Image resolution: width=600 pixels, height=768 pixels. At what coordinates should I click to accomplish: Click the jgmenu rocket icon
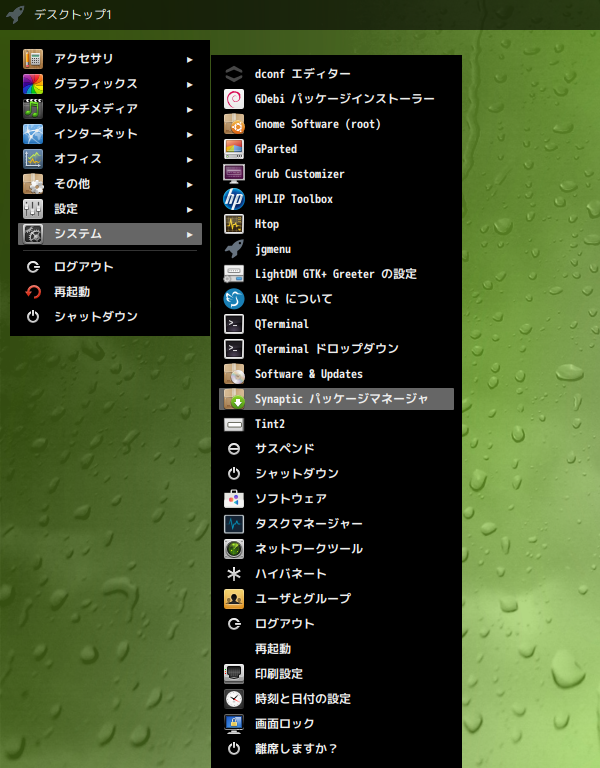pos(234,249)
